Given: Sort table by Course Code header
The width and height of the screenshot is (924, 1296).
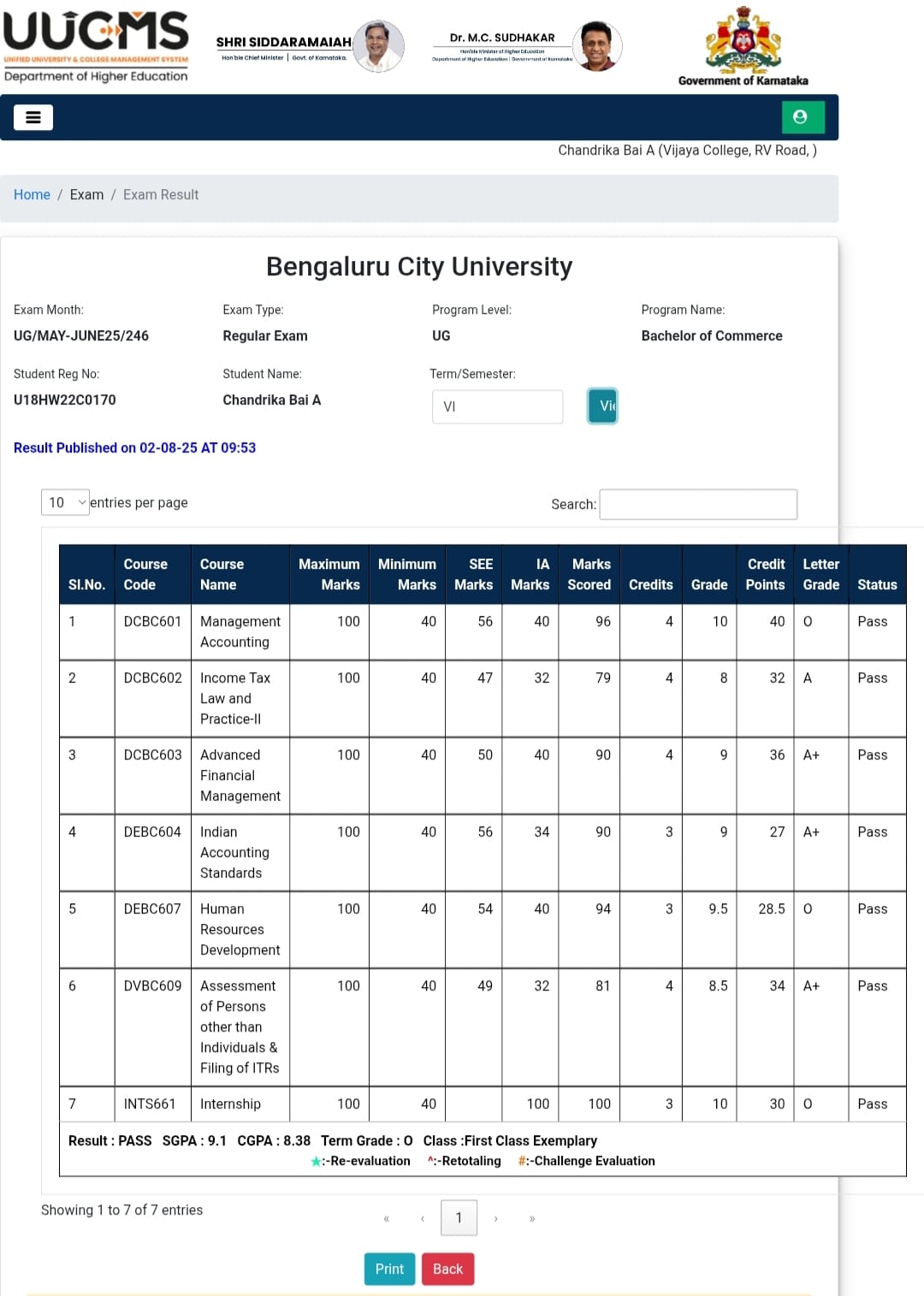Looking at the screenshot, I should [x=145, y=574].
